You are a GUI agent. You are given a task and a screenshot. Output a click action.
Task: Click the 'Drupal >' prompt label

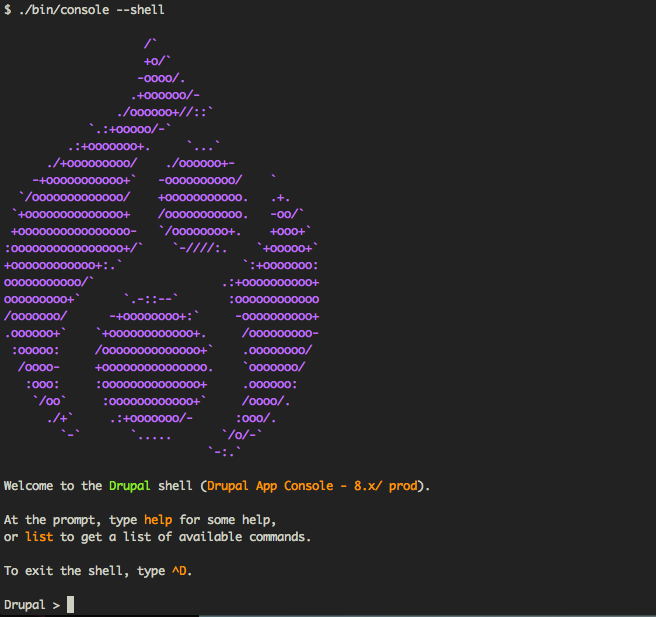[x=32, y=605]
